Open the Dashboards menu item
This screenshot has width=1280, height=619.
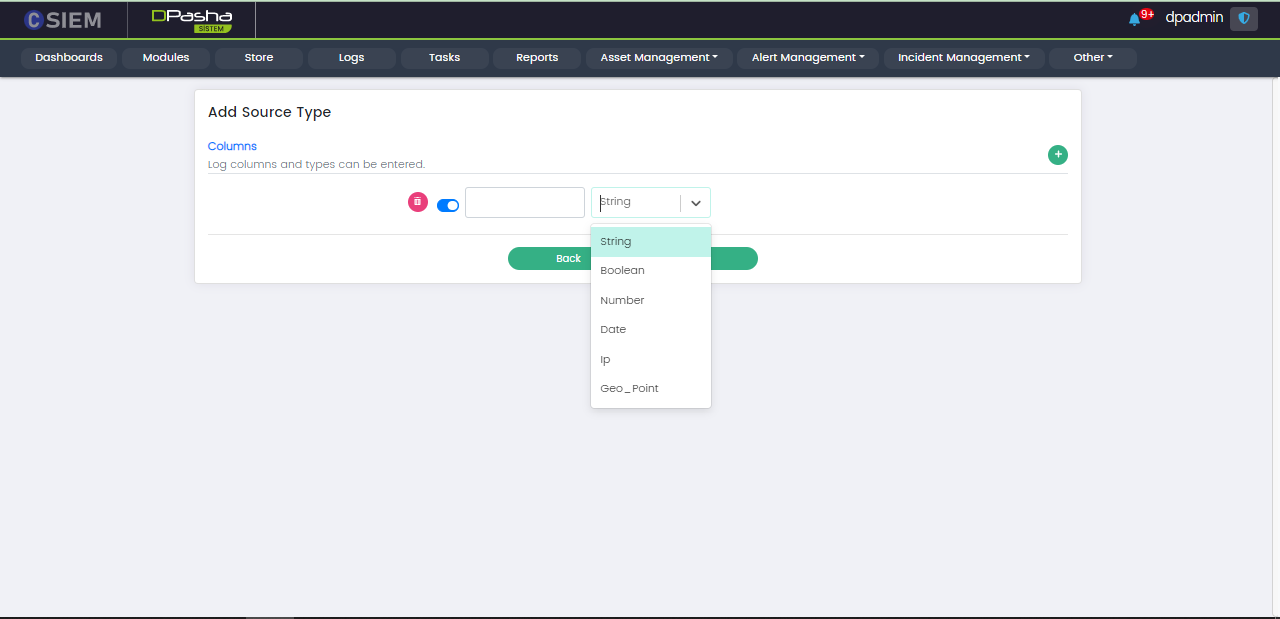coord(69,58)
